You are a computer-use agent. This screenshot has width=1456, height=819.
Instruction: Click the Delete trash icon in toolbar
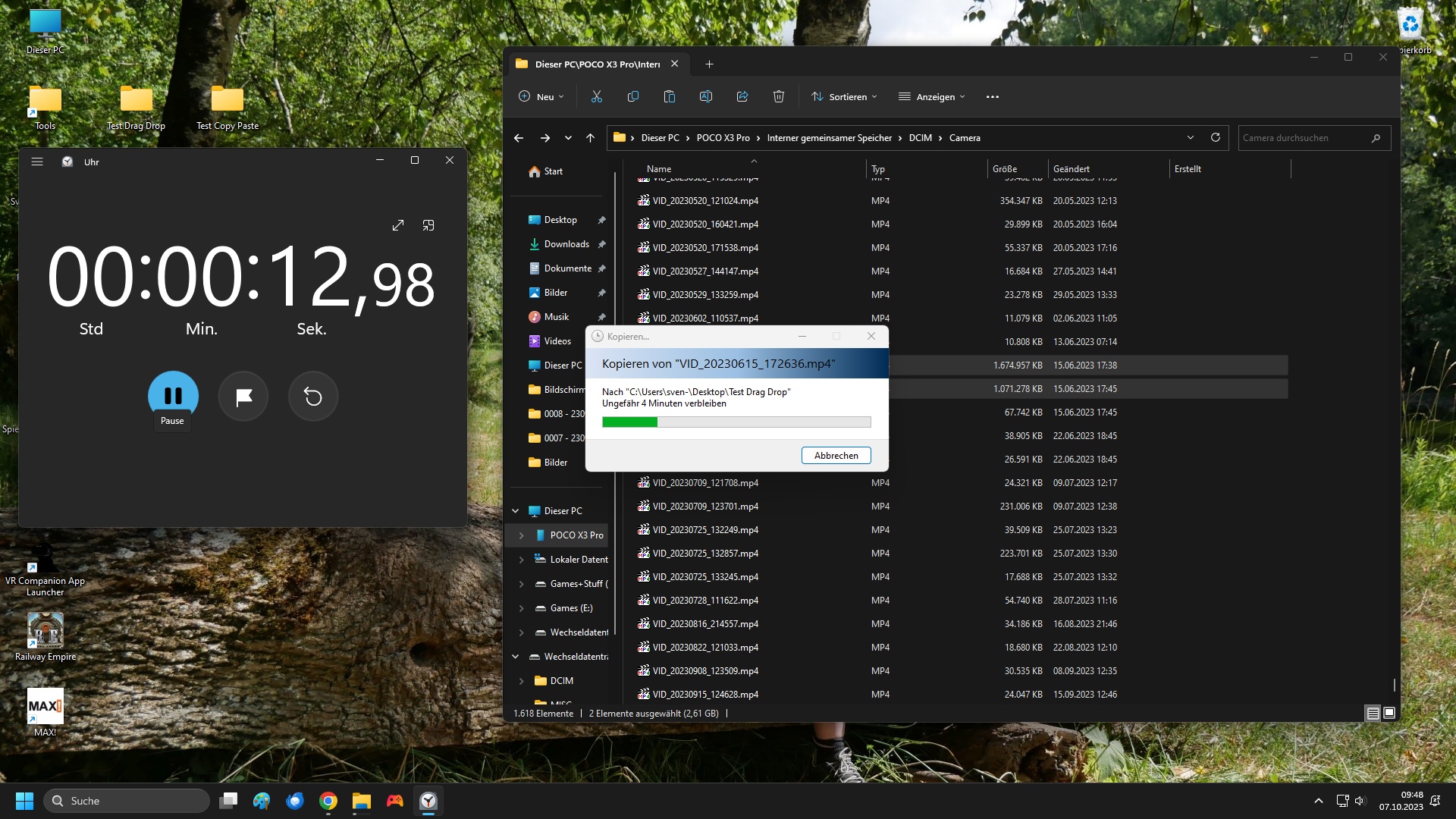[x=778, y=96]
